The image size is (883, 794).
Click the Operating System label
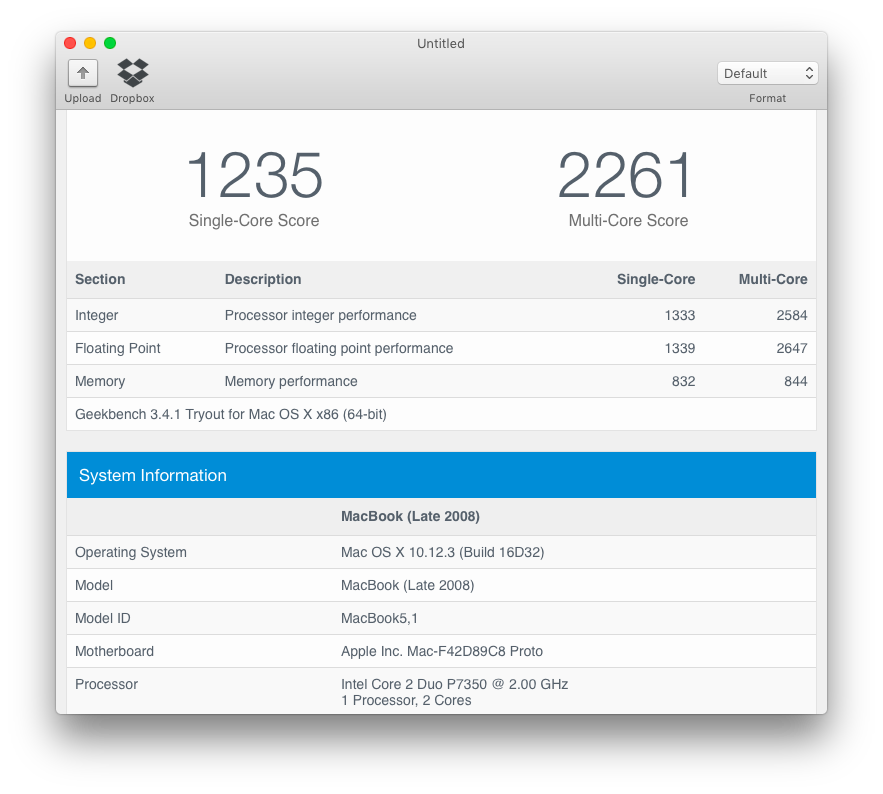tap(131, 552)
